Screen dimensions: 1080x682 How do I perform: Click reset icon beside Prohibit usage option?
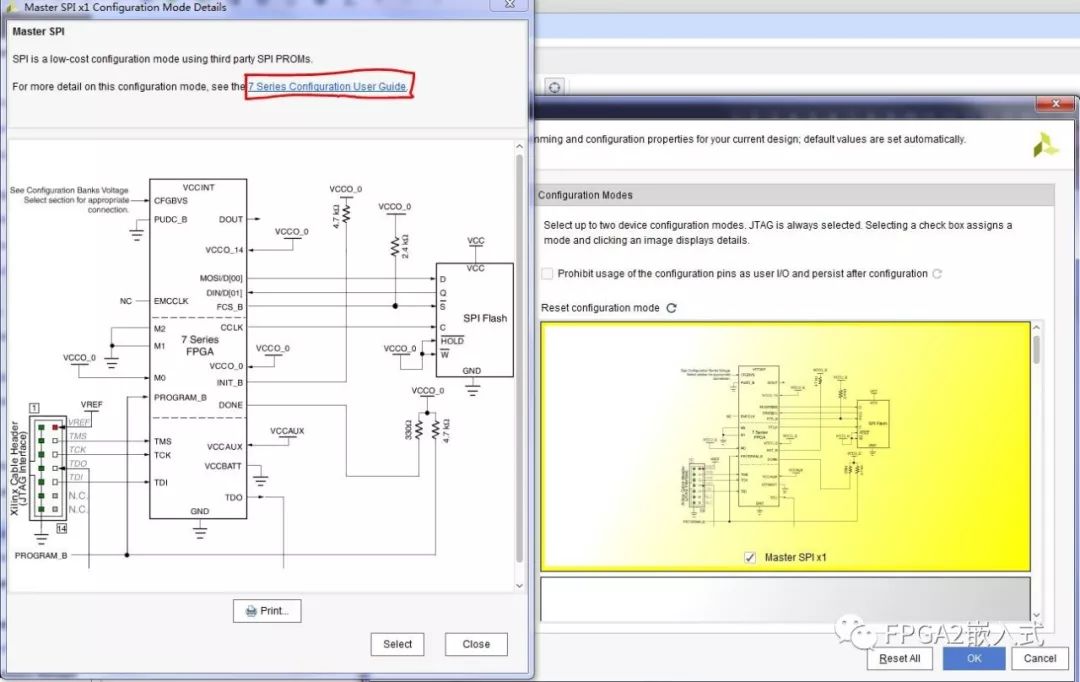[937, 273]
